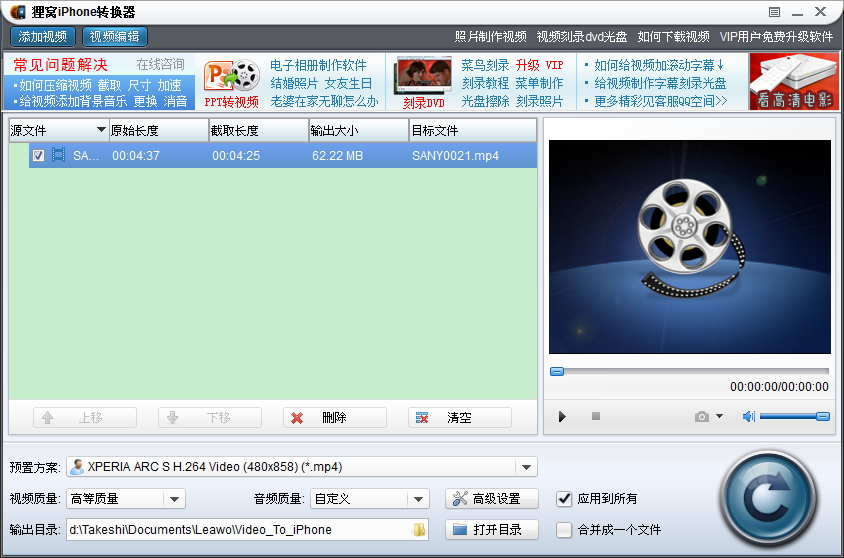Open 更多精彩见客服QQ空间 link
The width and height of the screenshot is (844, 558).
coord(660,101)
